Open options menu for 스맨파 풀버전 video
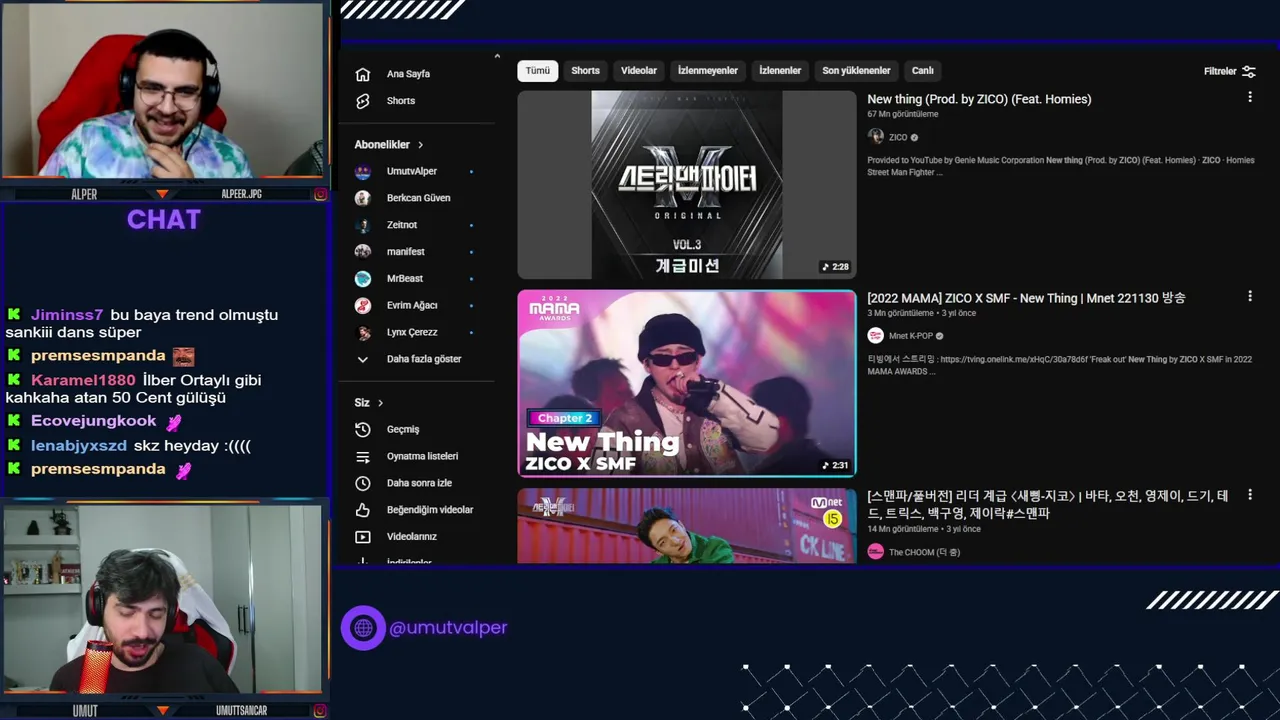Screen dimensions: 1280x720 [x=1249, y=495]
